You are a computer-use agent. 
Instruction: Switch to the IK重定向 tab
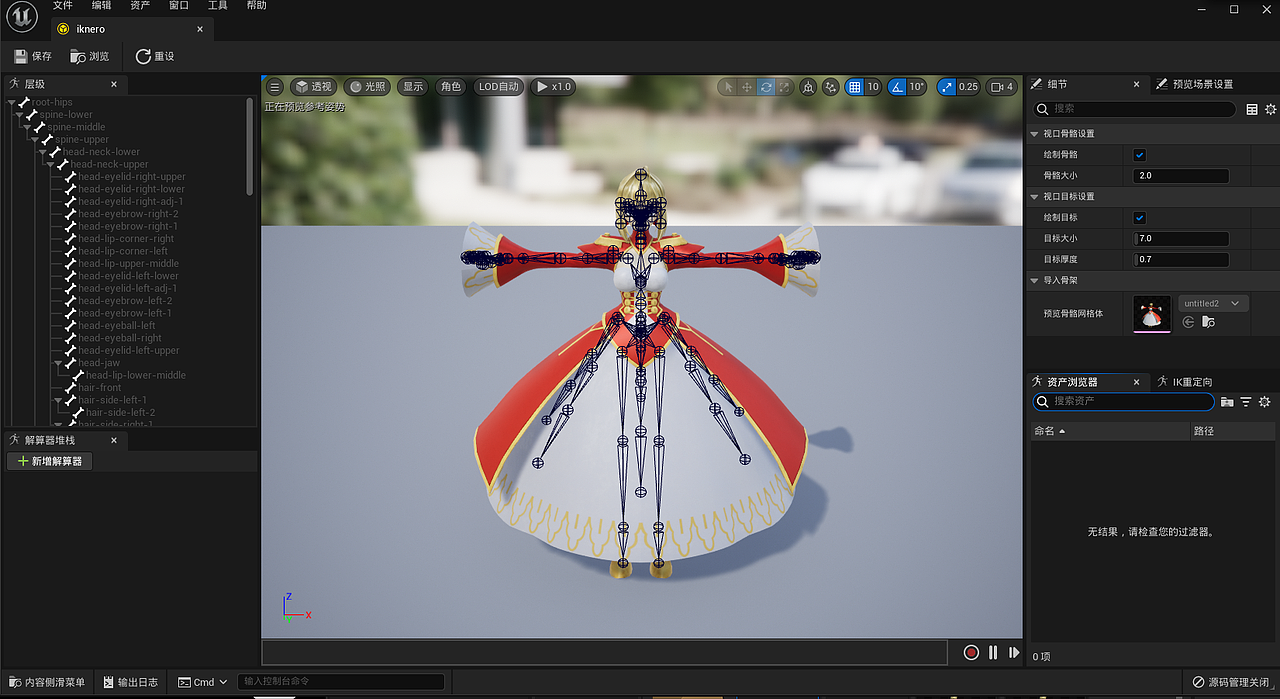(x=1186, y=382)
